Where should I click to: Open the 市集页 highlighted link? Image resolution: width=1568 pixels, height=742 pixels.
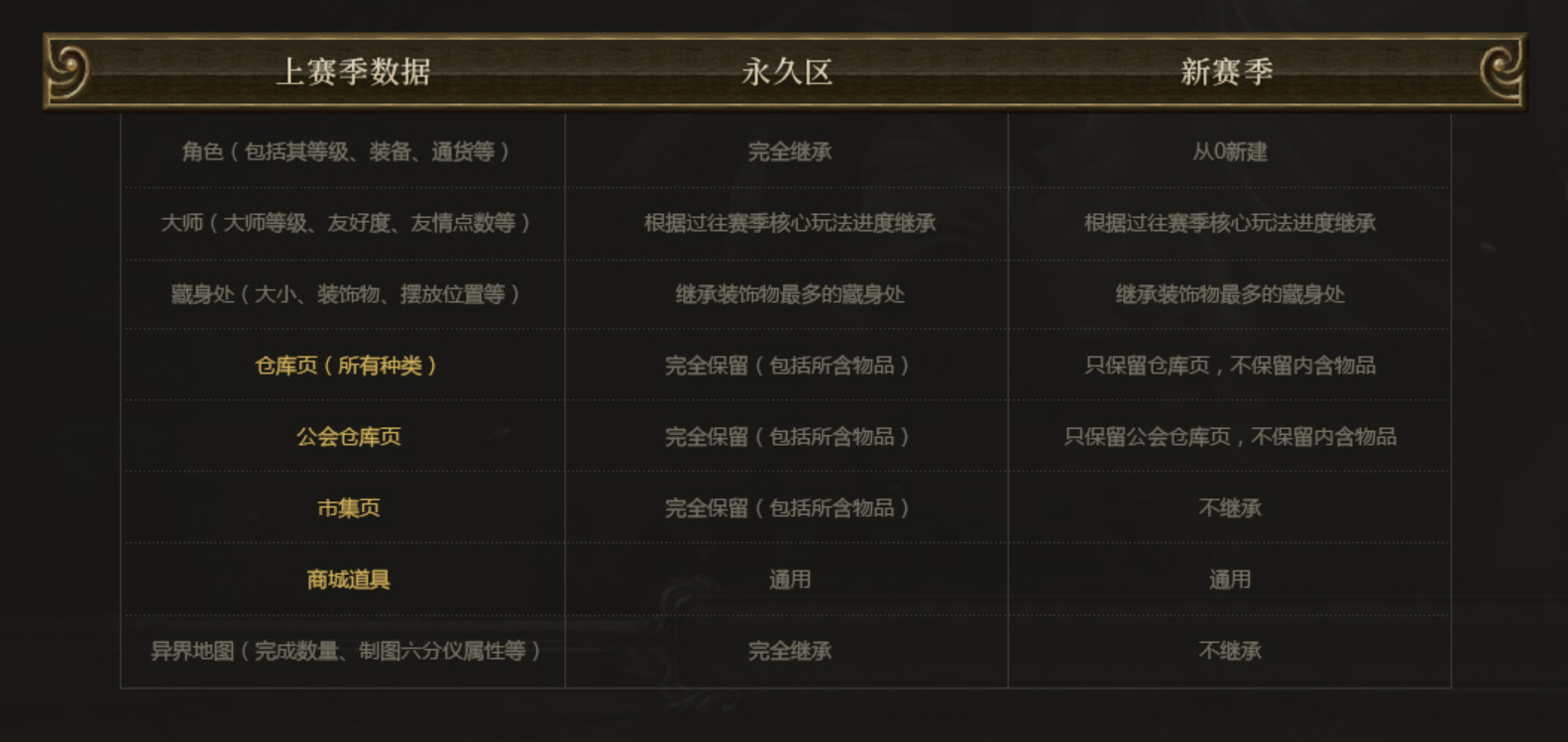(348, 508)
